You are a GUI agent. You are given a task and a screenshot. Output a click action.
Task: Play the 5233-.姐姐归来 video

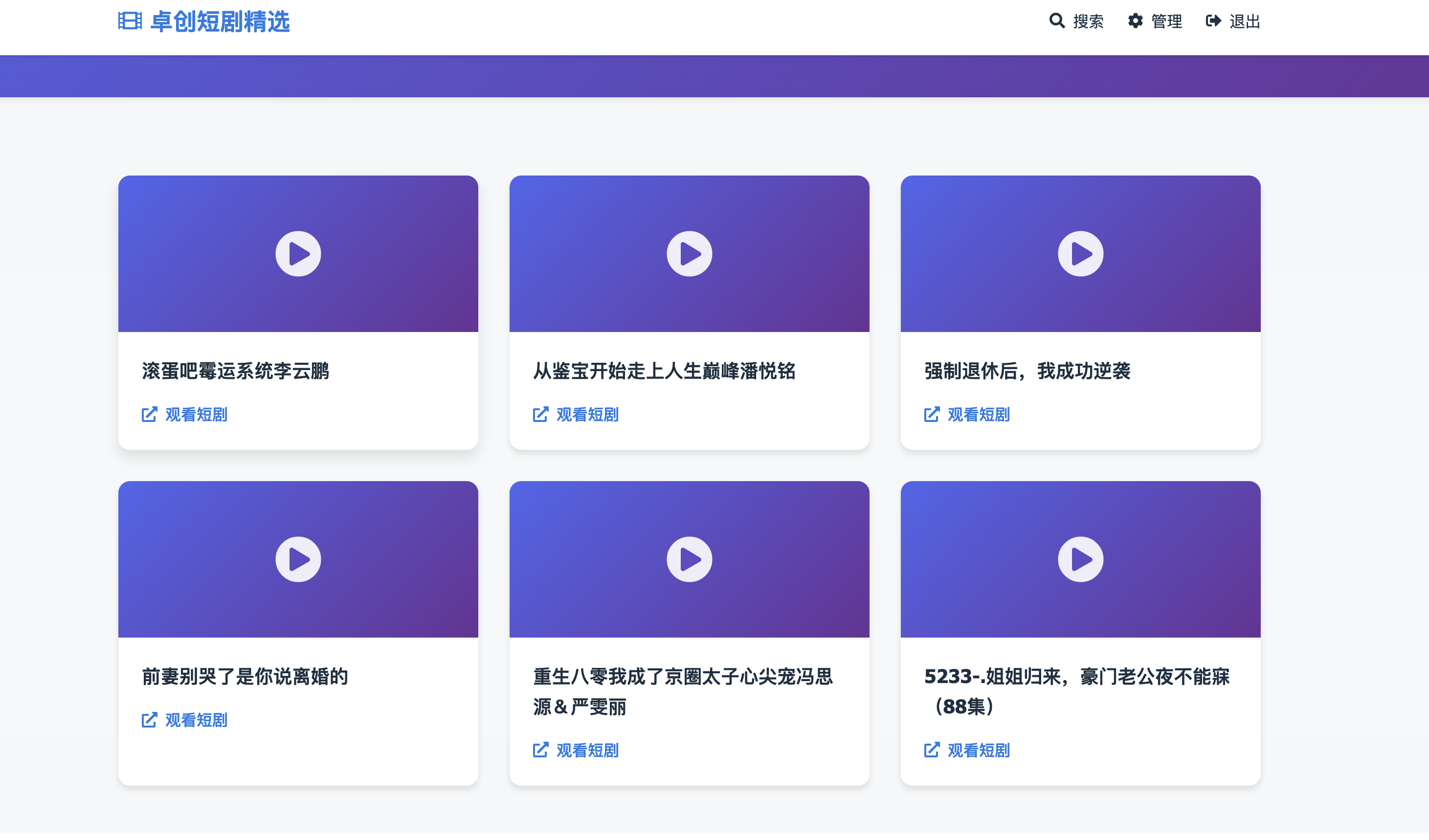click(x=1081, y=559)
